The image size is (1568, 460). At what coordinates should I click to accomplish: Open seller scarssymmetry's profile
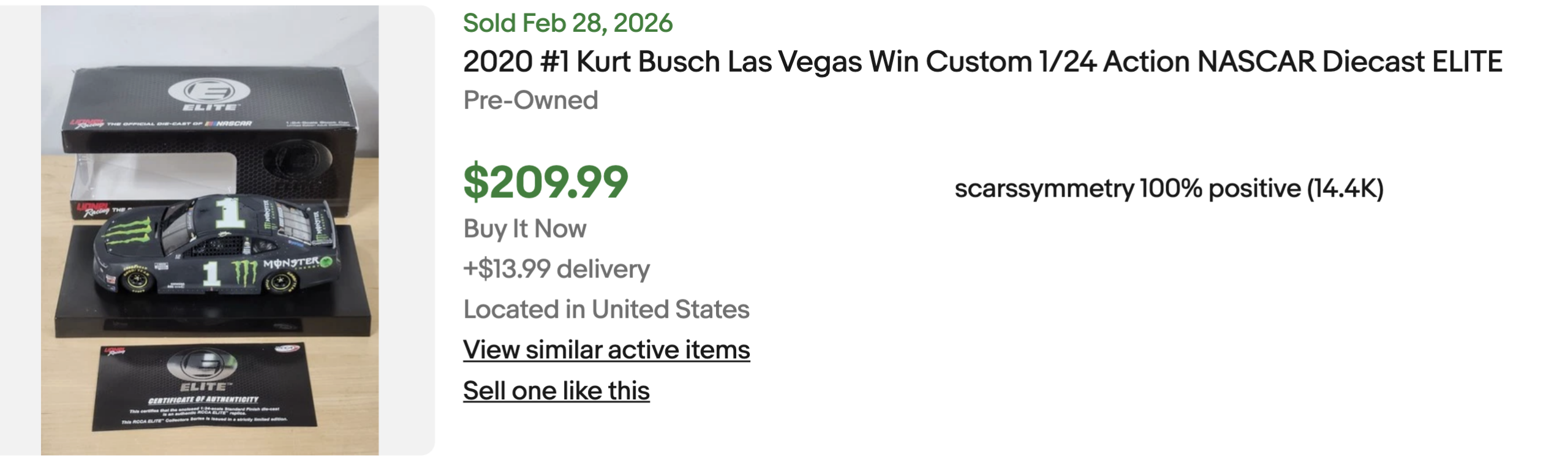point(1044,189)
